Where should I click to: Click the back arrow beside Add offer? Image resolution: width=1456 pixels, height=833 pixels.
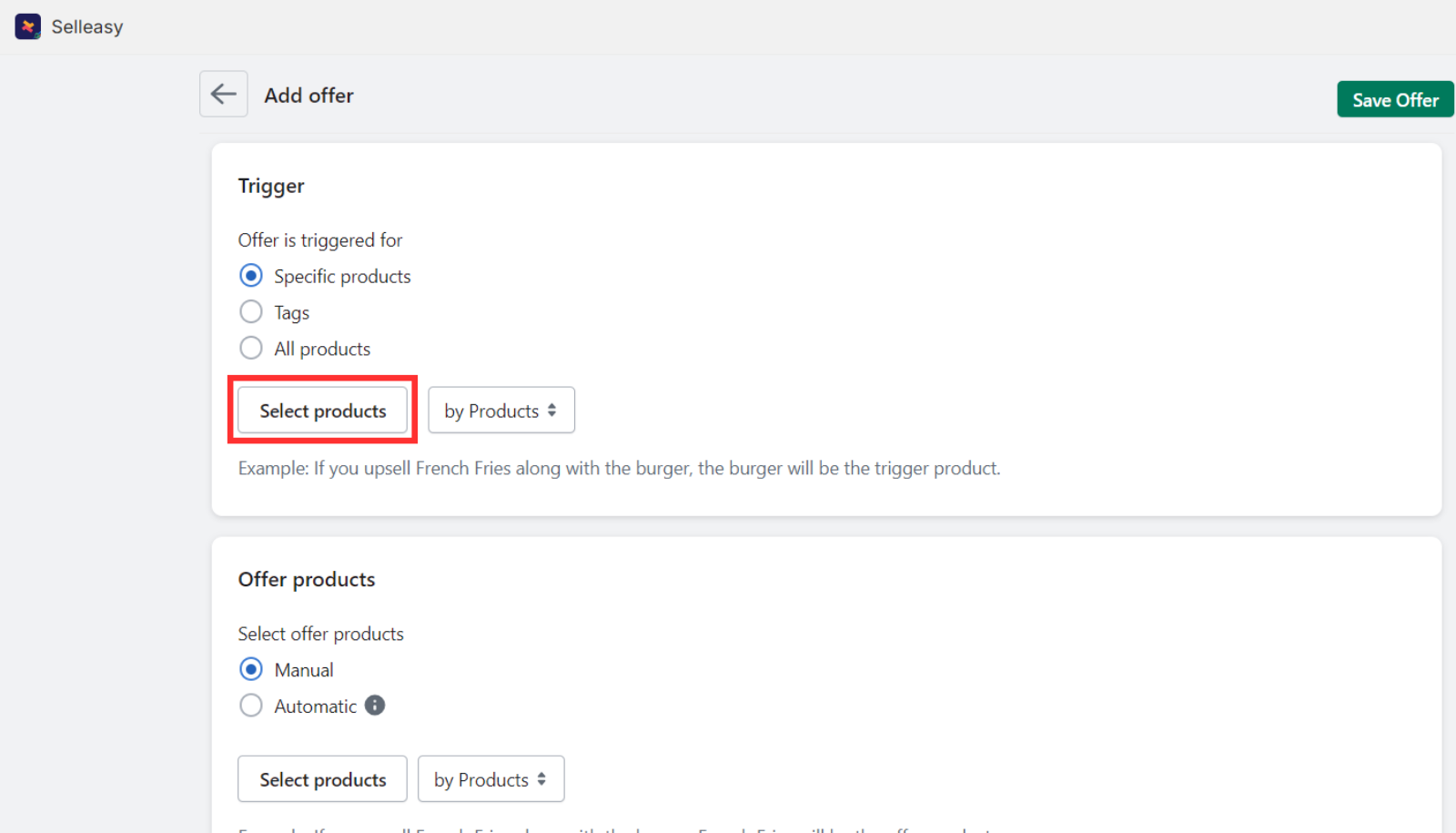(x=223, y=94)
